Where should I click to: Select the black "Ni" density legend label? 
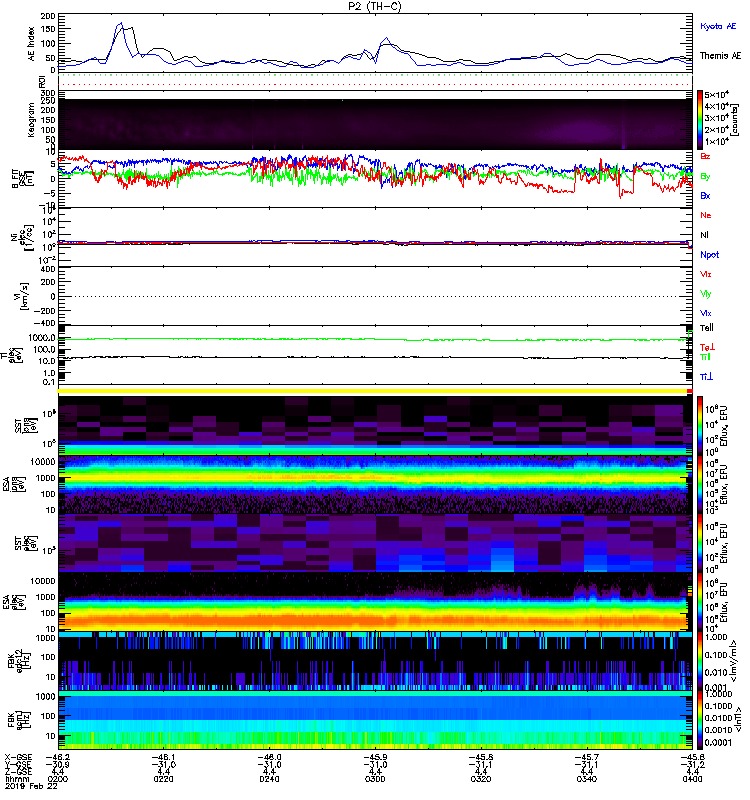[x=705, y=235]
